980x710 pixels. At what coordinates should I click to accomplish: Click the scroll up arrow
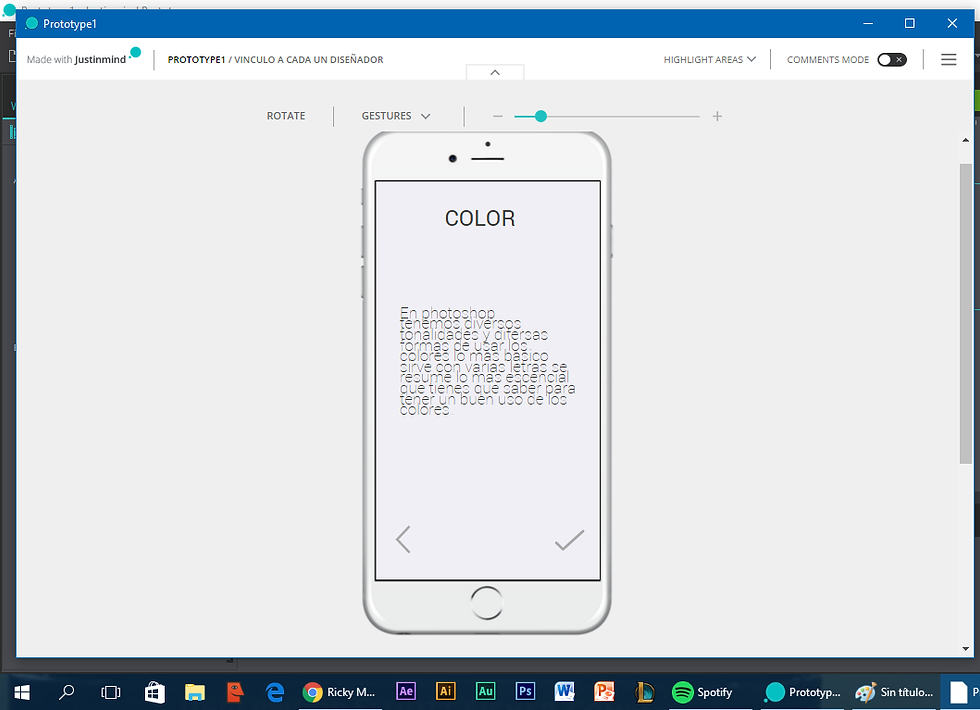[966, 141]
